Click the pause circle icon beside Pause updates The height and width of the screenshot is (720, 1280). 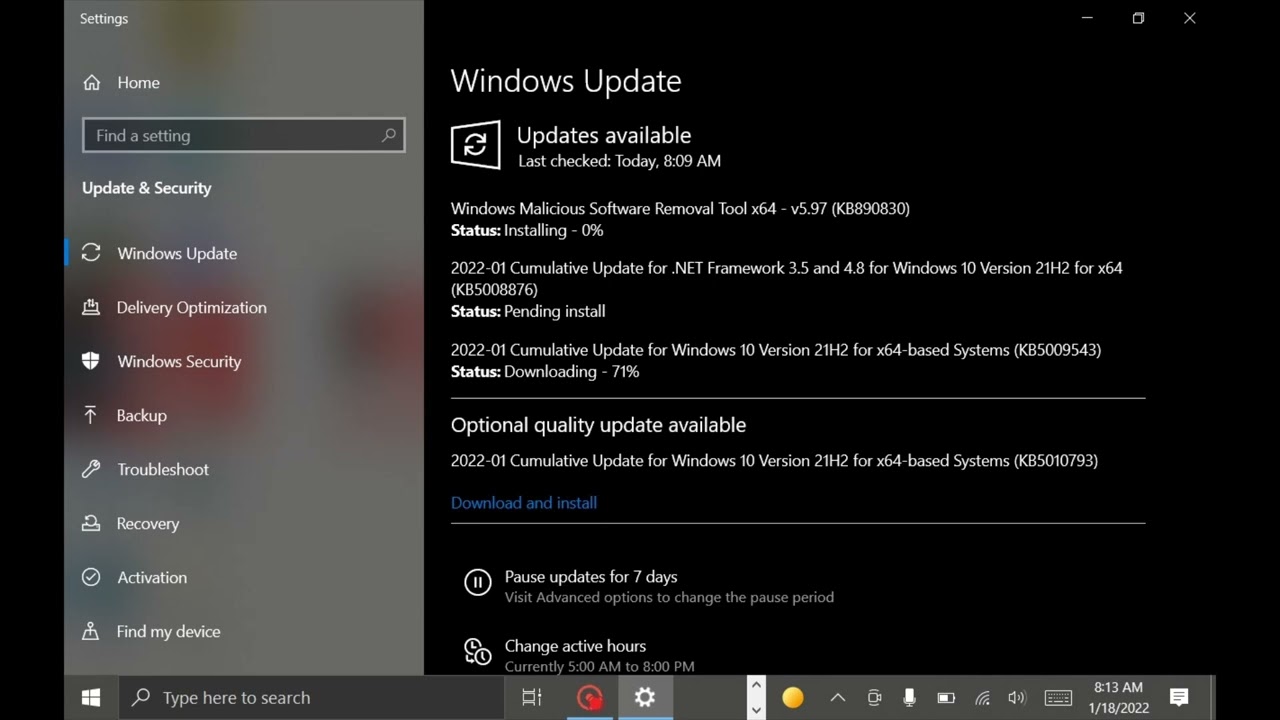pos(478,582)
